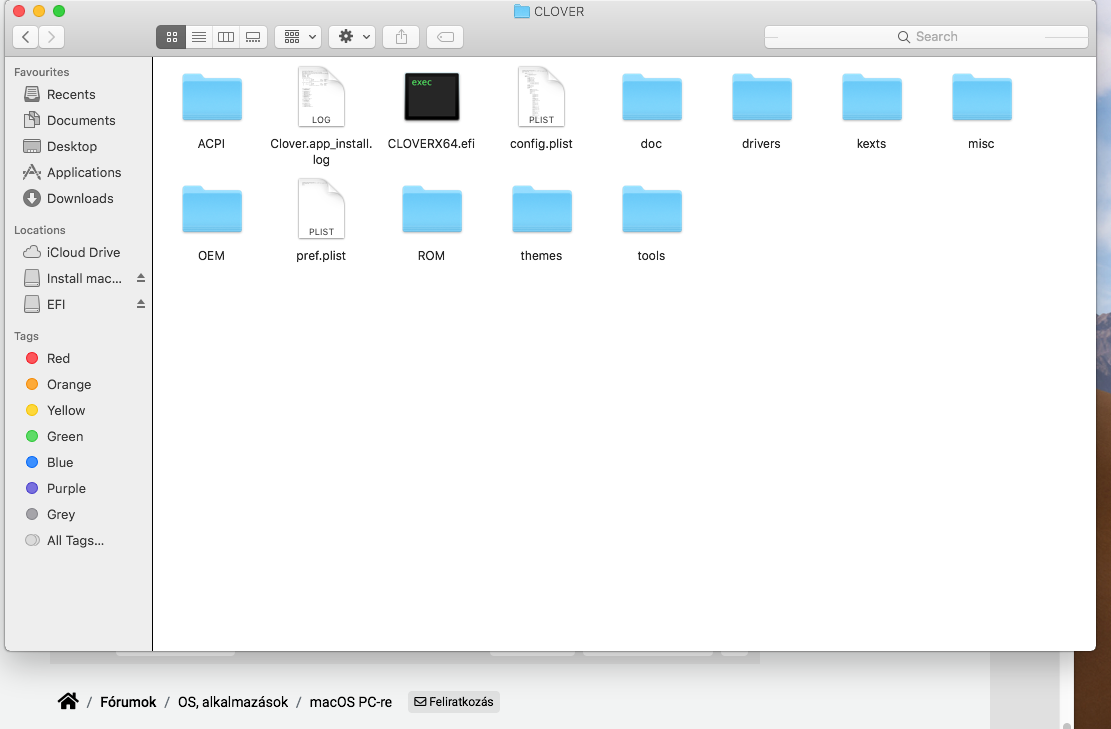Open the ROM folder
This screenshot has width=1111, height=729.
(x=432, y=209)
